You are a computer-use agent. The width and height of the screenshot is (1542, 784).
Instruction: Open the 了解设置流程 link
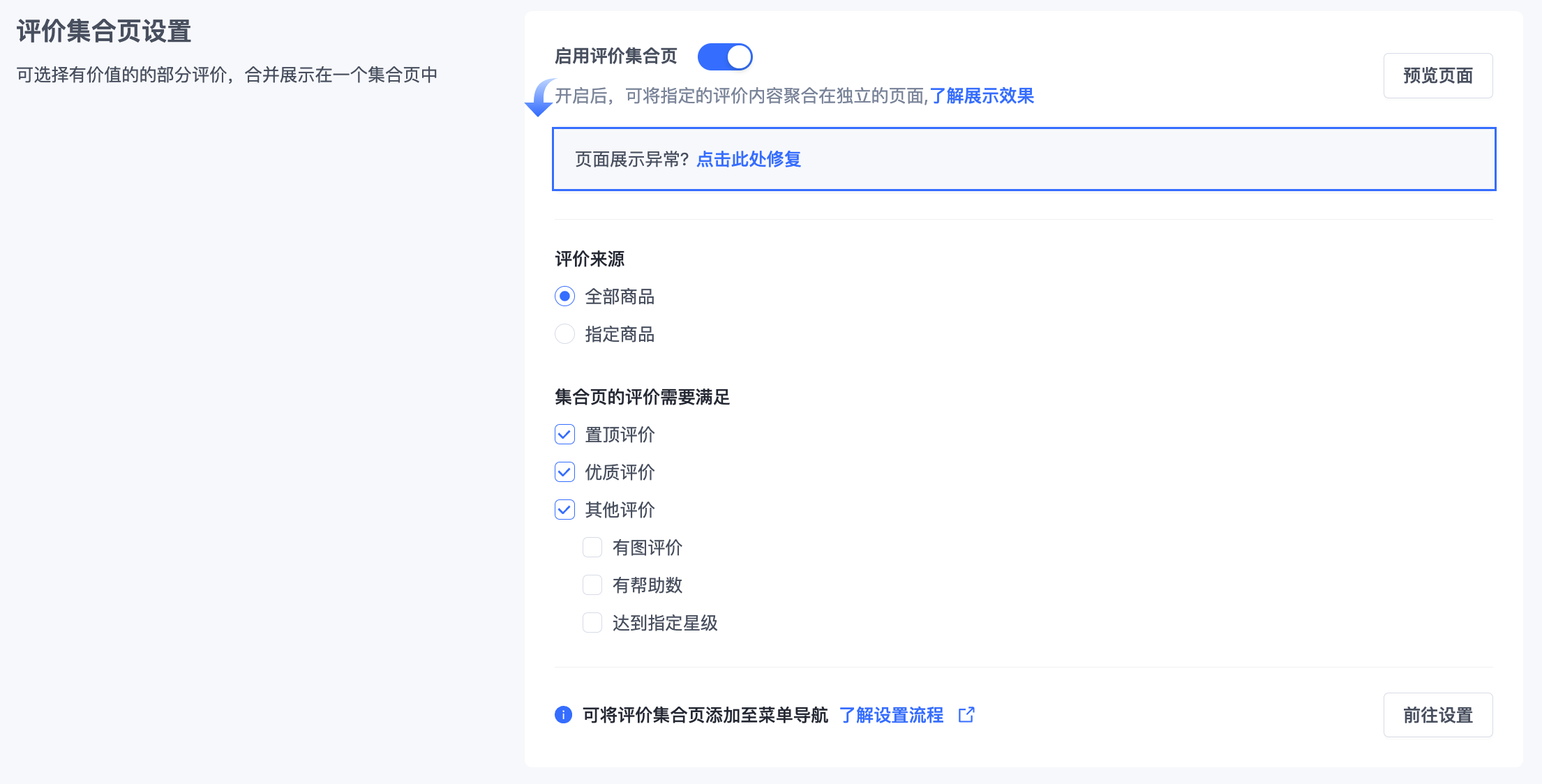tap(892, 715)
